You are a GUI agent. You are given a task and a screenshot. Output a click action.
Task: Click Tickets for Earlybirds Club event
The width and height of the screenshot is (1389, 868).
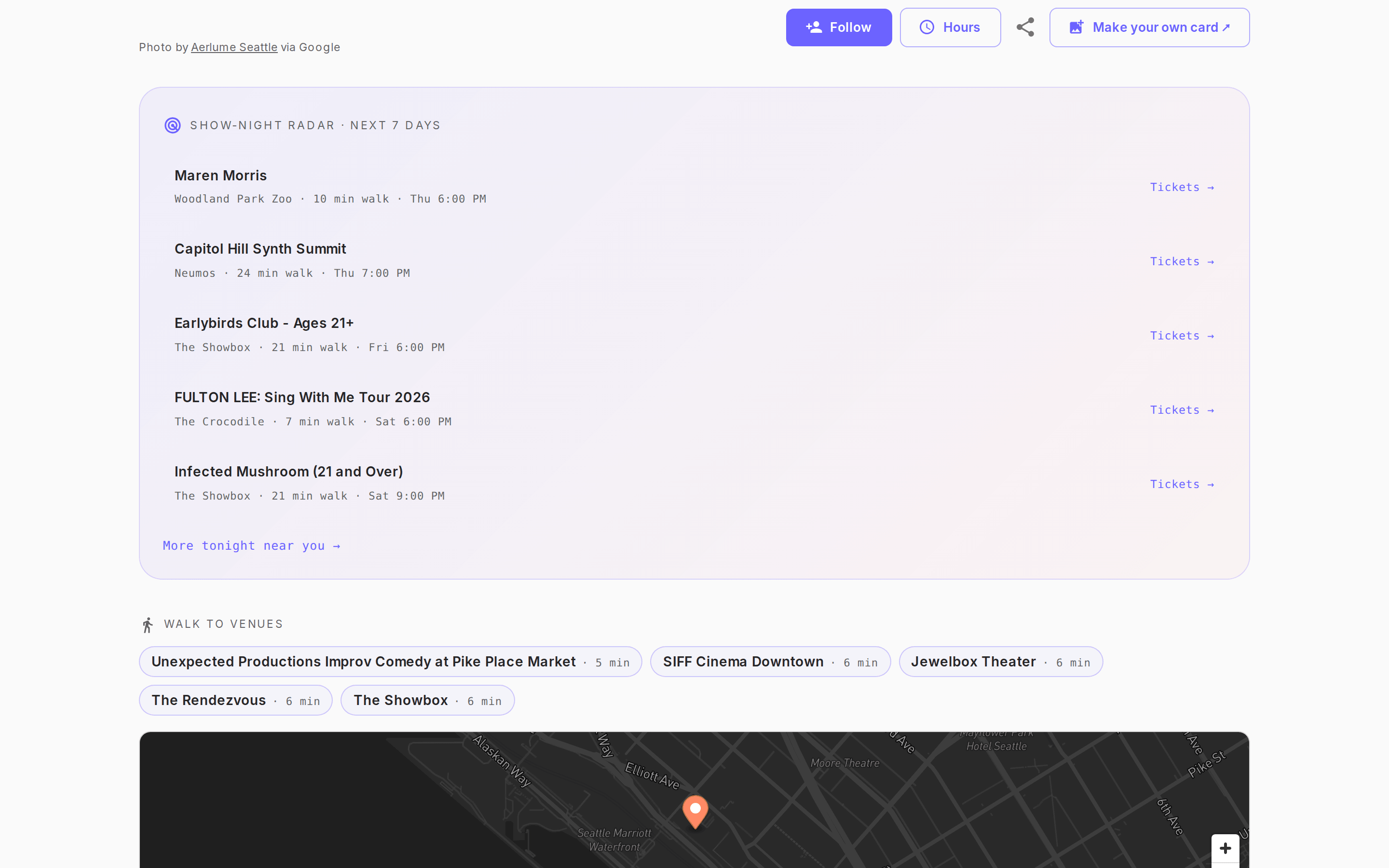pos(1182,336)
